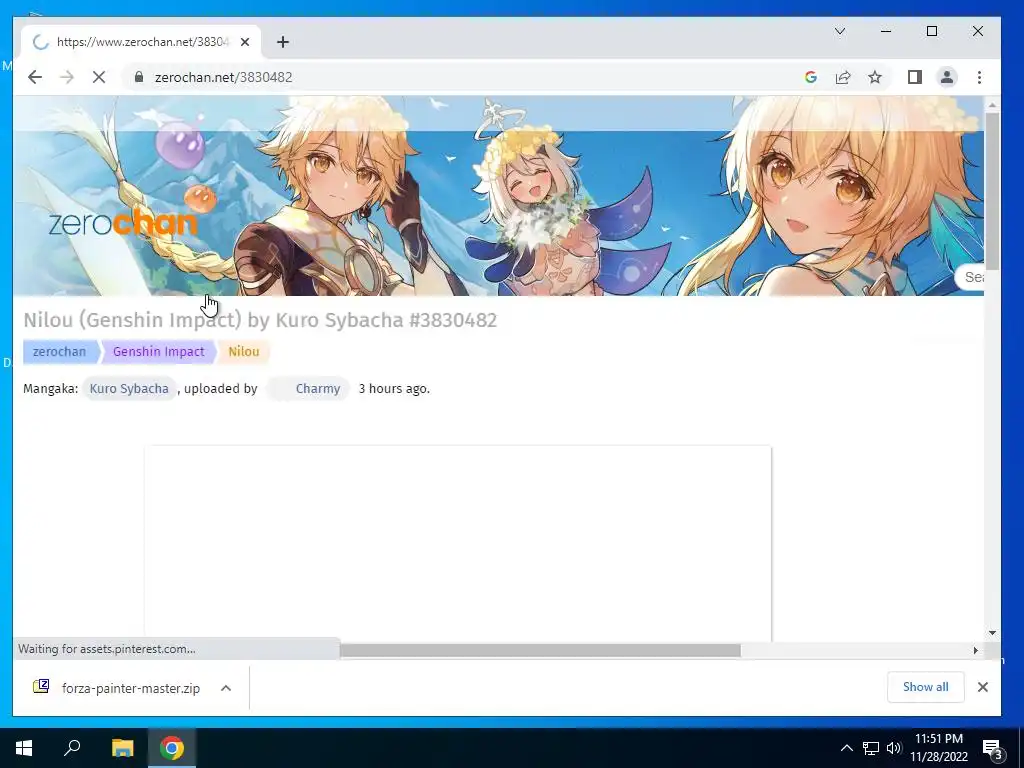Open Windows taskbar search
1024x768 pixels.
pos(72,747)
